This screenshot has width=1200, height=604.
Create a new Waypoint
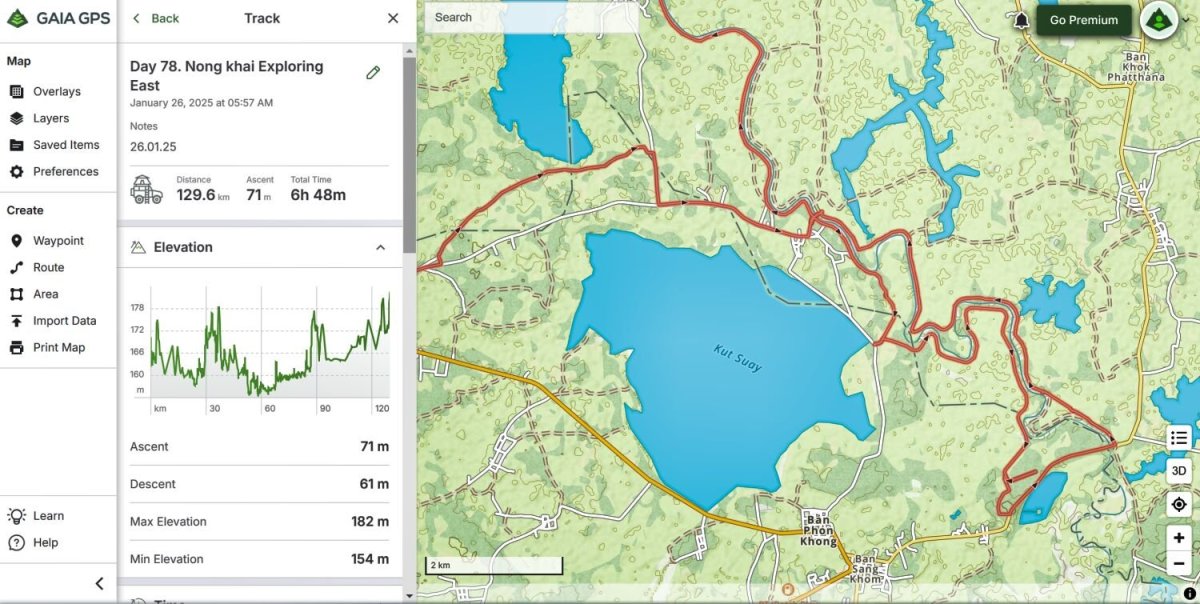point(58,241)
